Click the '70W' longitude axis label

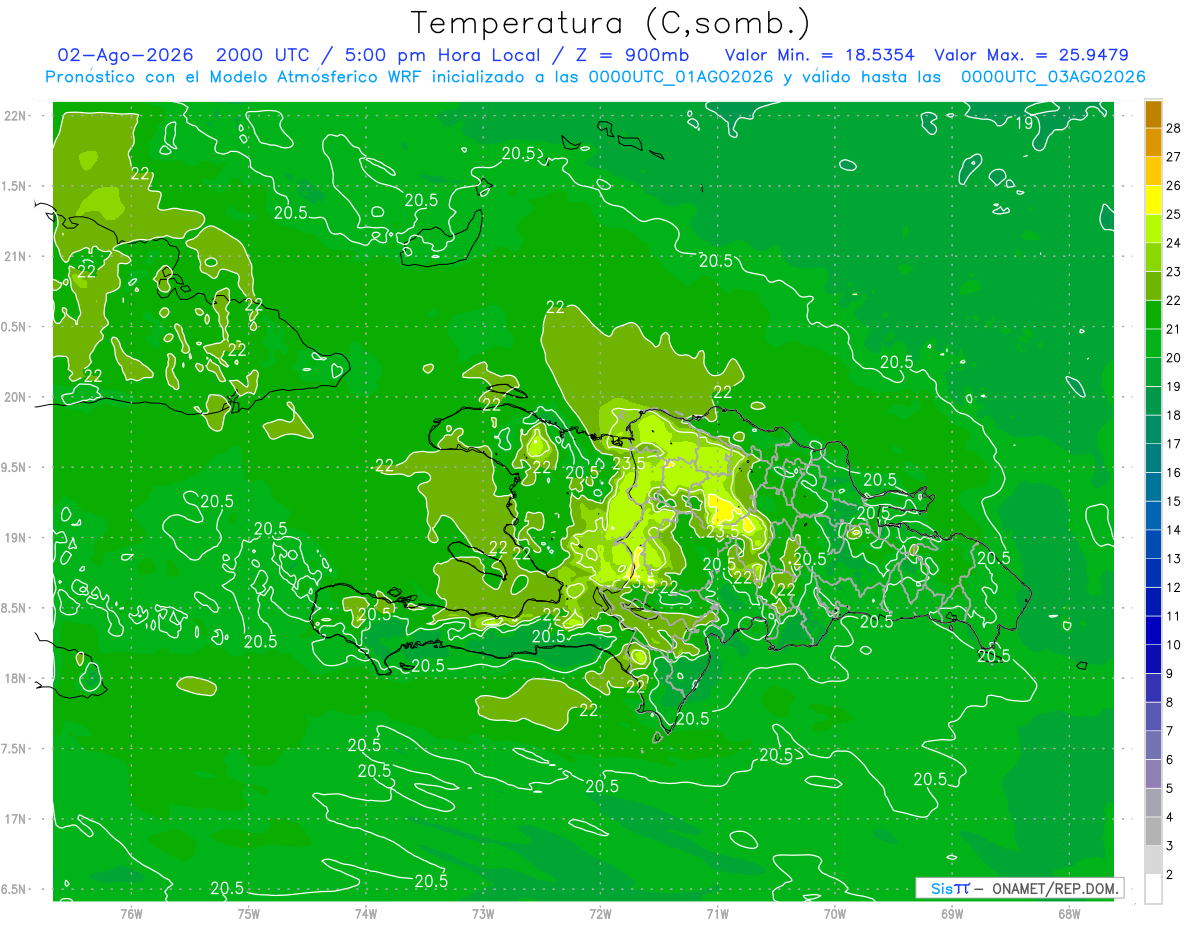point(835,913)
